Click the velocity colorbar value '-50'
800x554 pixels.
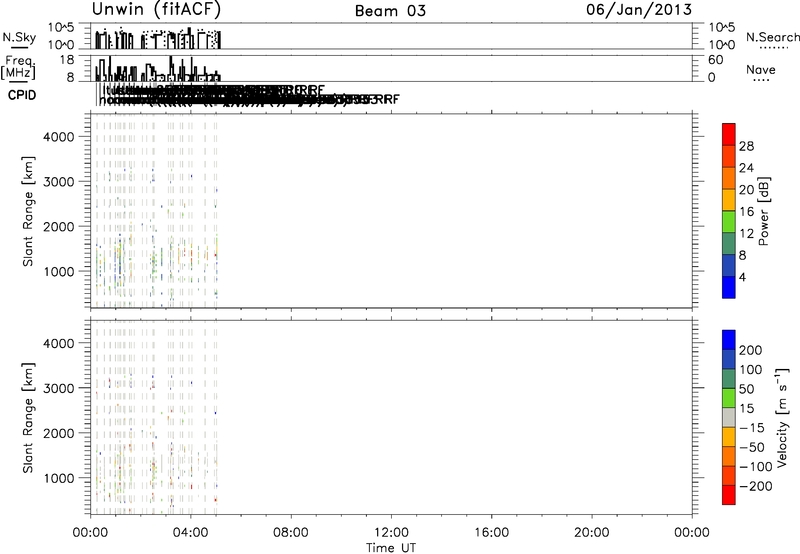tap(752, 447)
